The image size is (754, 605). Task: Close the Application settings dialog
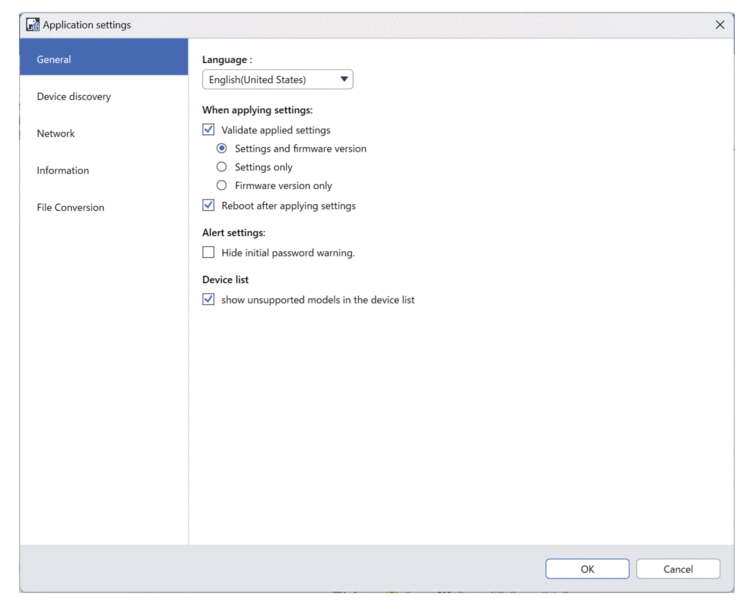pyautogui.click(x=720, y=24)
